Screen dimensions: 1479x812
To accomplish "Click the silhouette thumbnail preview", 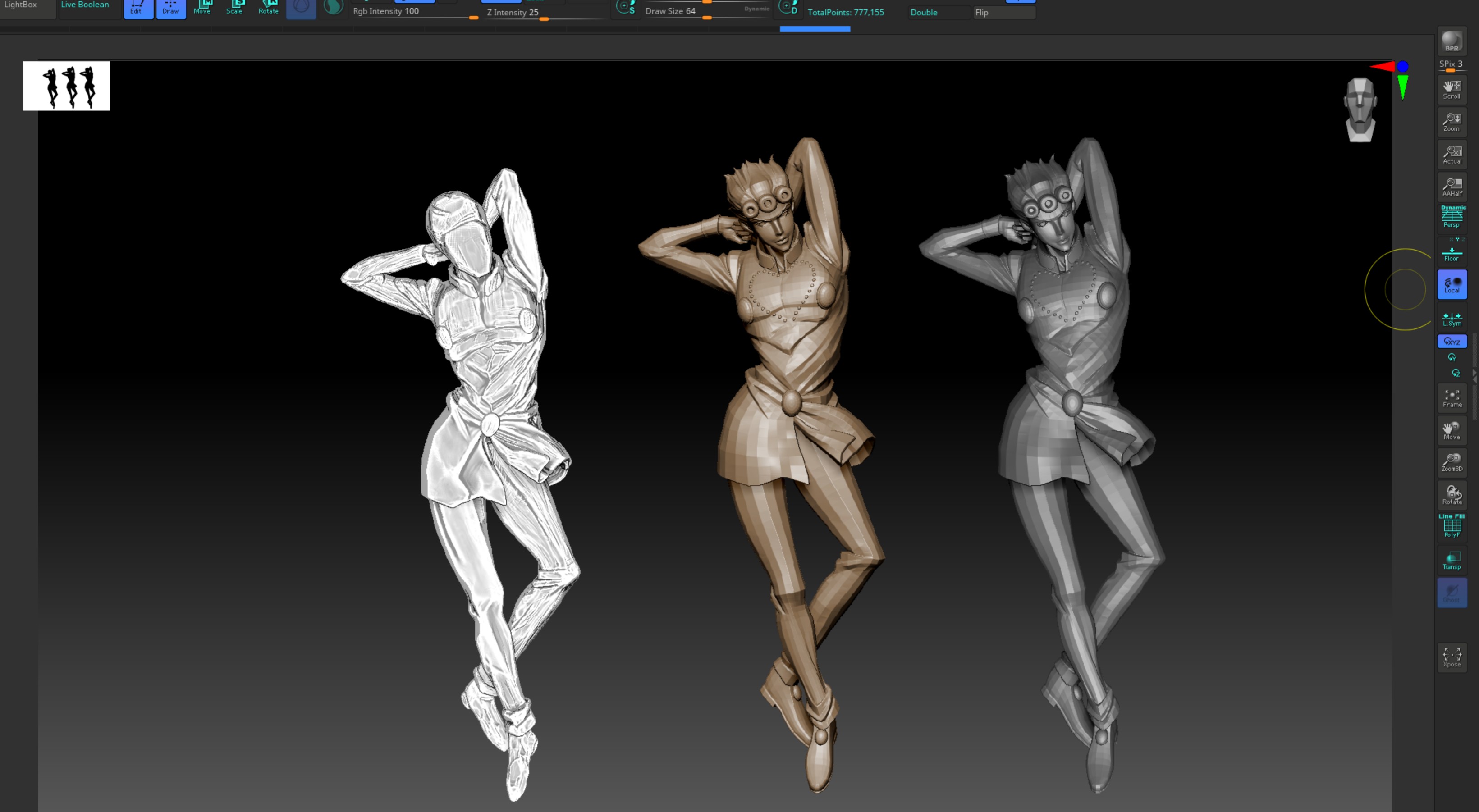I will [x=67, y=86].
